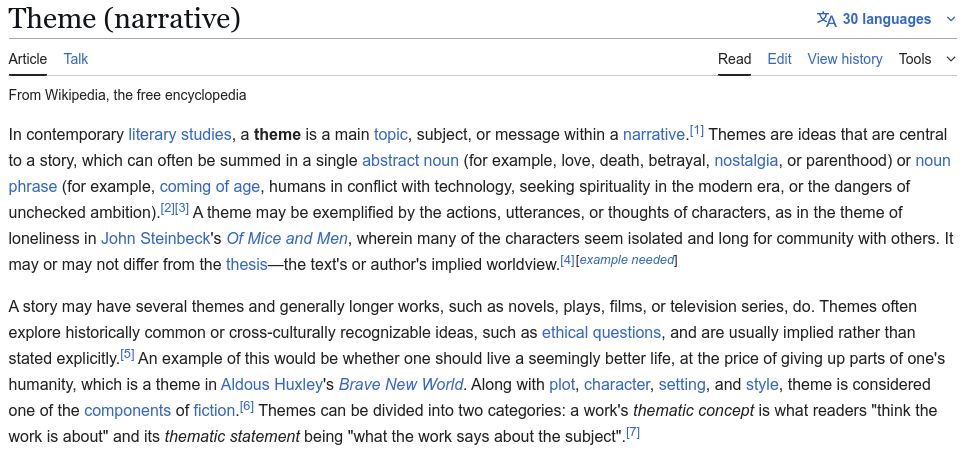Follow the literary studies link
Image resolution: width=965 pixels, height=463 pixels.
click(180, 135)
